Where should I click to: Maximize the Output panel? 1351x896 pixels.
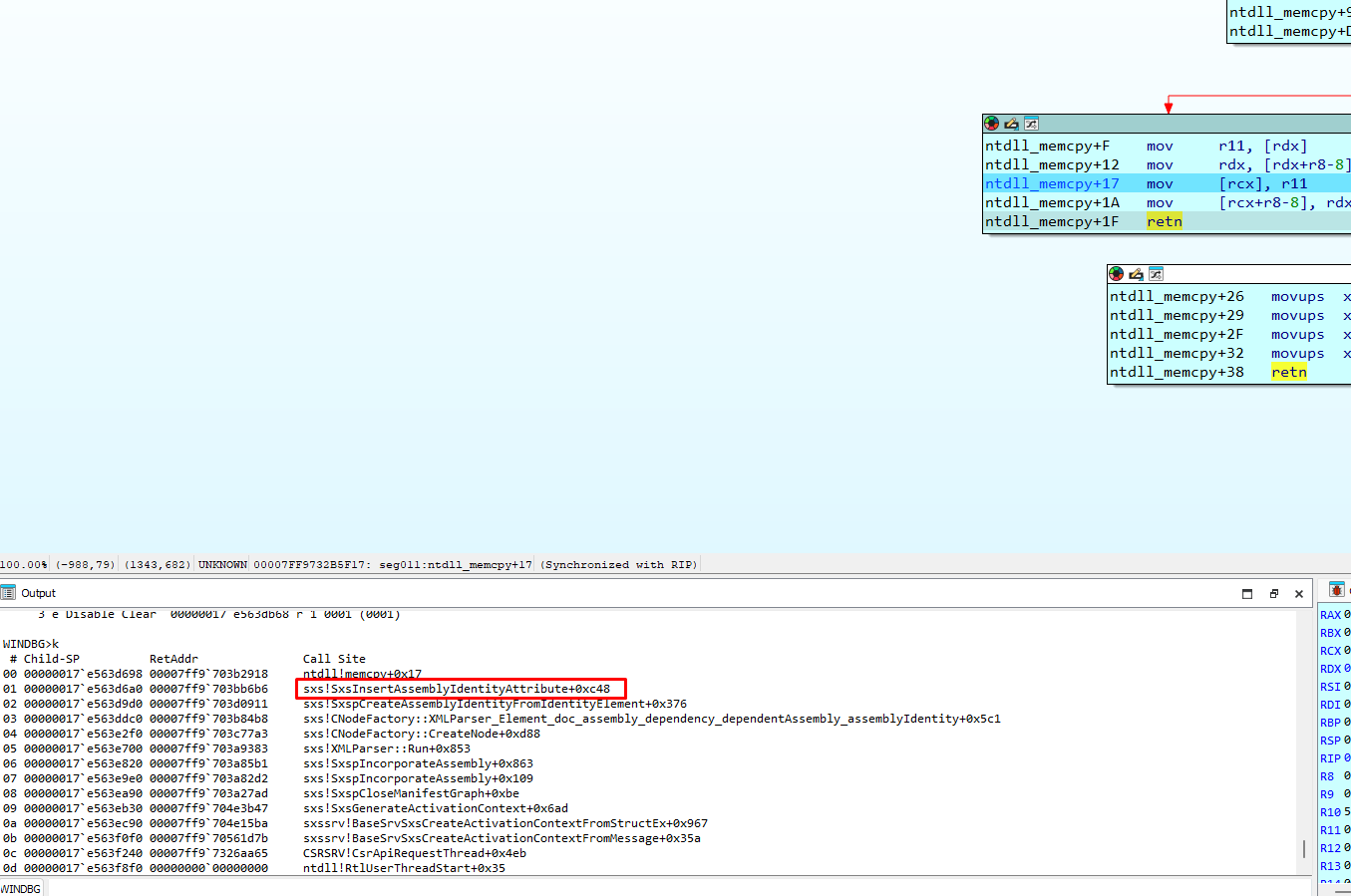(x=1247, y=594)
